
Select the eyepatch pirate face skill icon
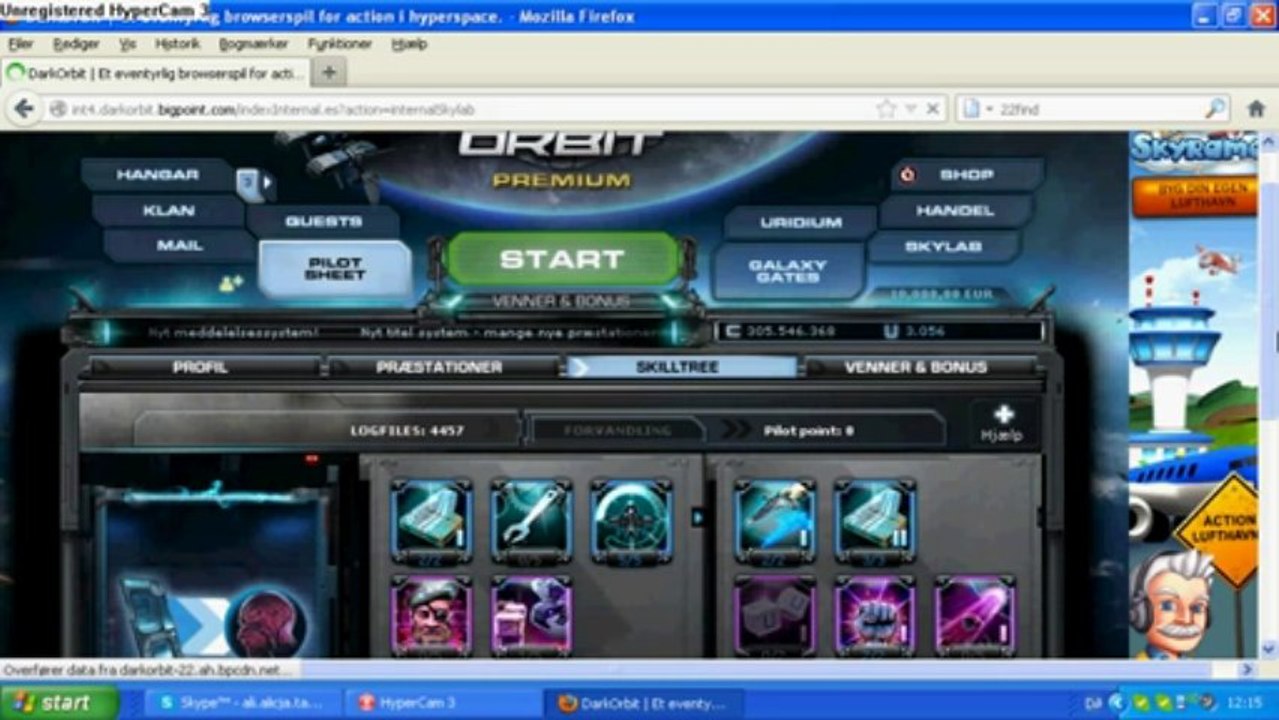(x=431, y=616)
